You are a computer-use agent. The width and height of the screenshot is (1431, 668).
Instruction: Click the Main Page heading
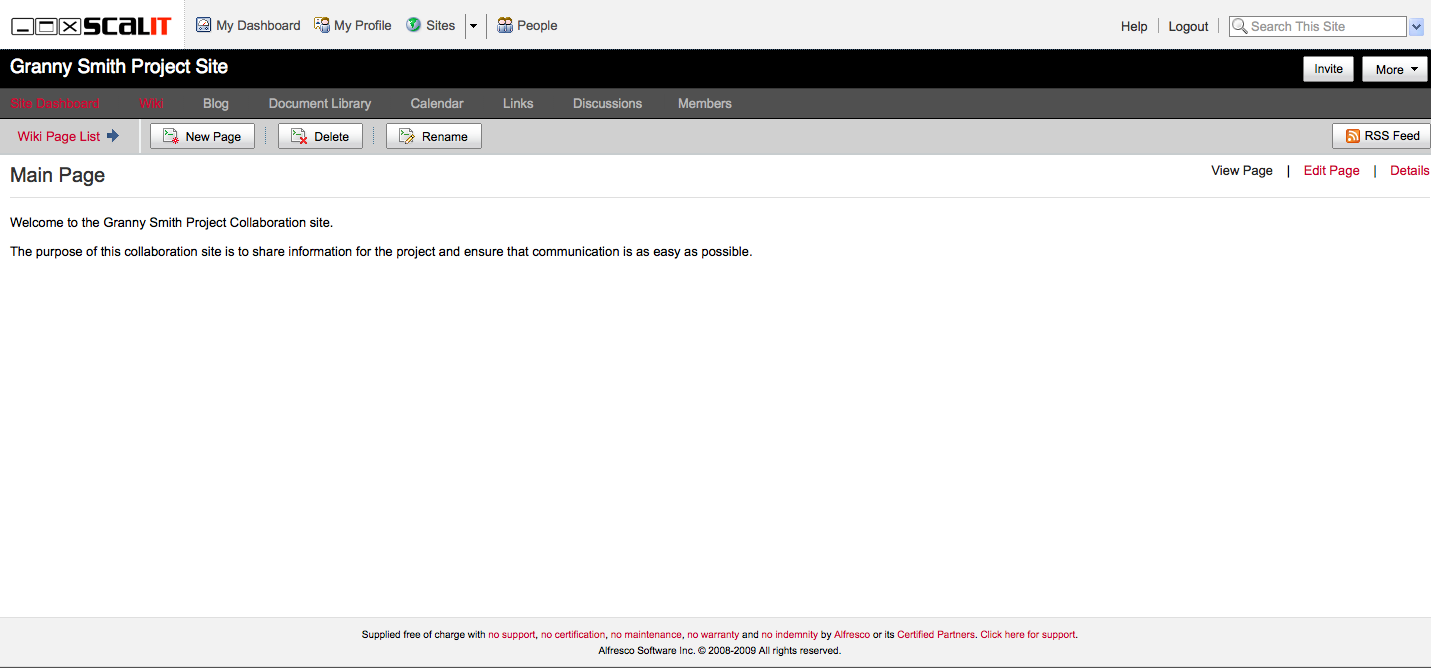click(x=57, y=175)
